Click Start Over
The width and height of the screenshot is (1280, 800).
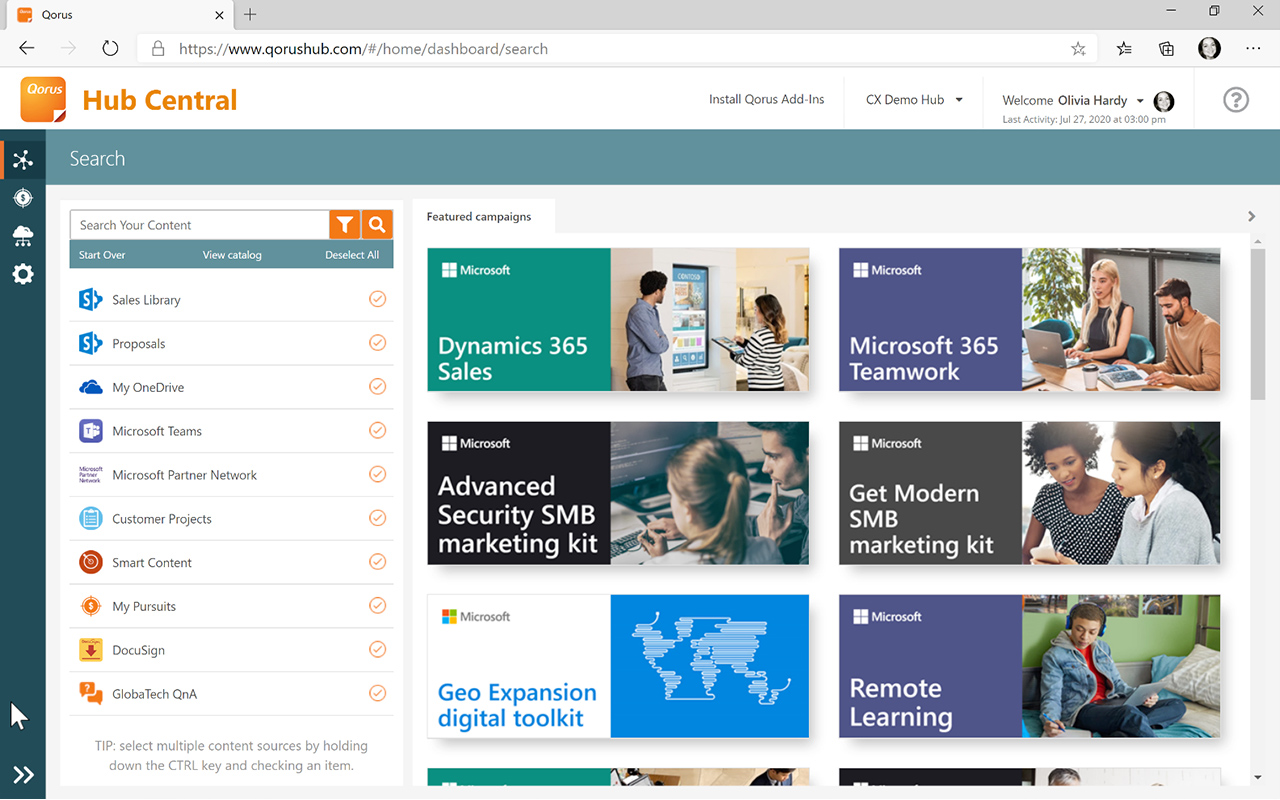102,255
